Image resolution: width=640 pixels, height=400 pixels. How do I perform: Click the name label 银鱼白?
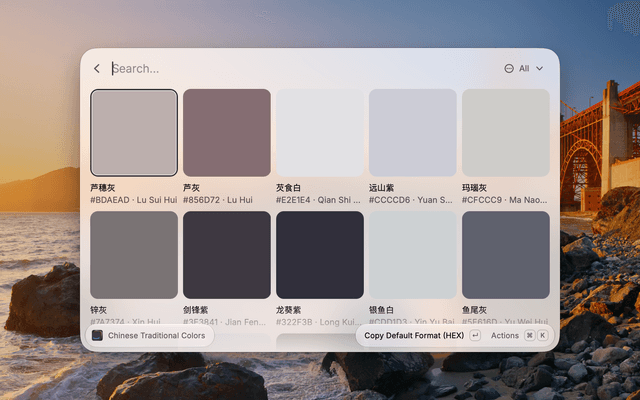(381, 310)
